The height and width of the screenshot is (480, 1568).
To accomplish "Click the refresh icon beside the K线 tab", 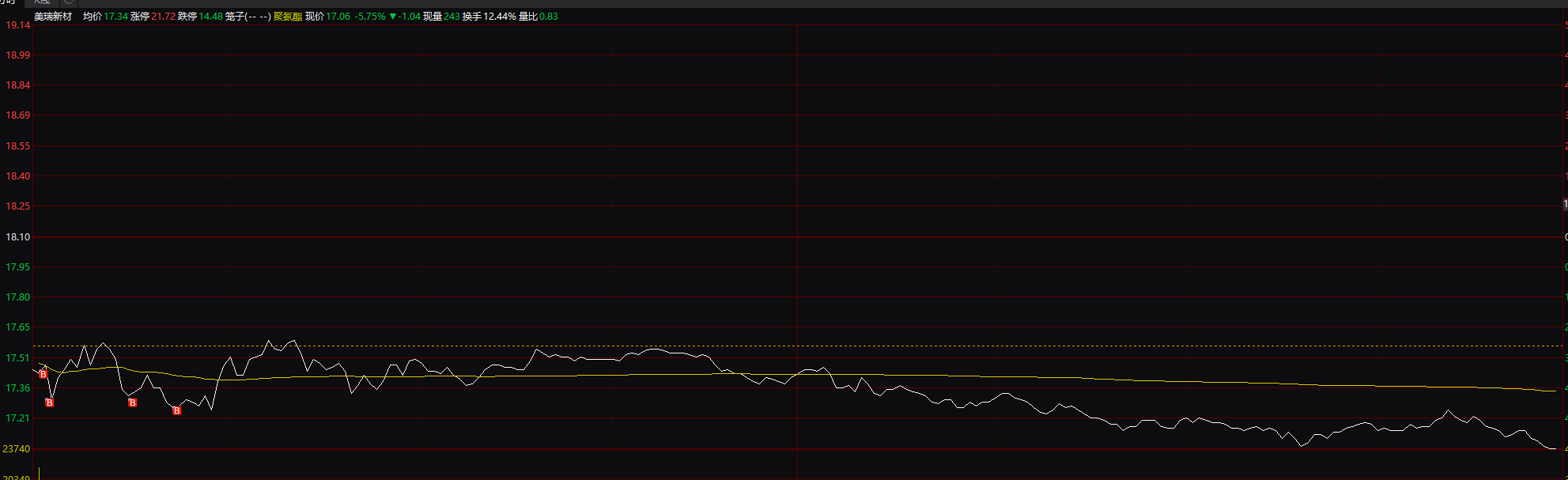I will point(69,2).
